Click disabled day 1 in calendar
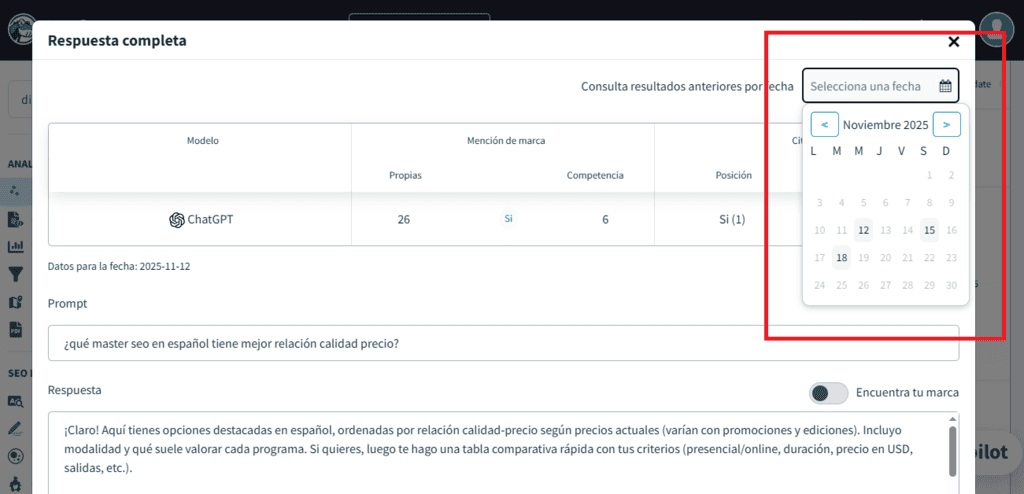Image resolution: width=1024 pixels, height=494 pixels. (929, 175)
